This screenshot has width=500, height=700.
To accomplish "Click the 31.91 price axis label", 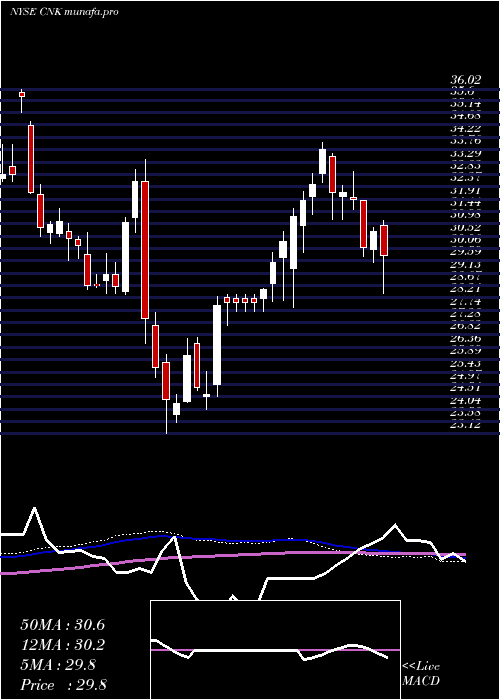I will tap(466, 191).
